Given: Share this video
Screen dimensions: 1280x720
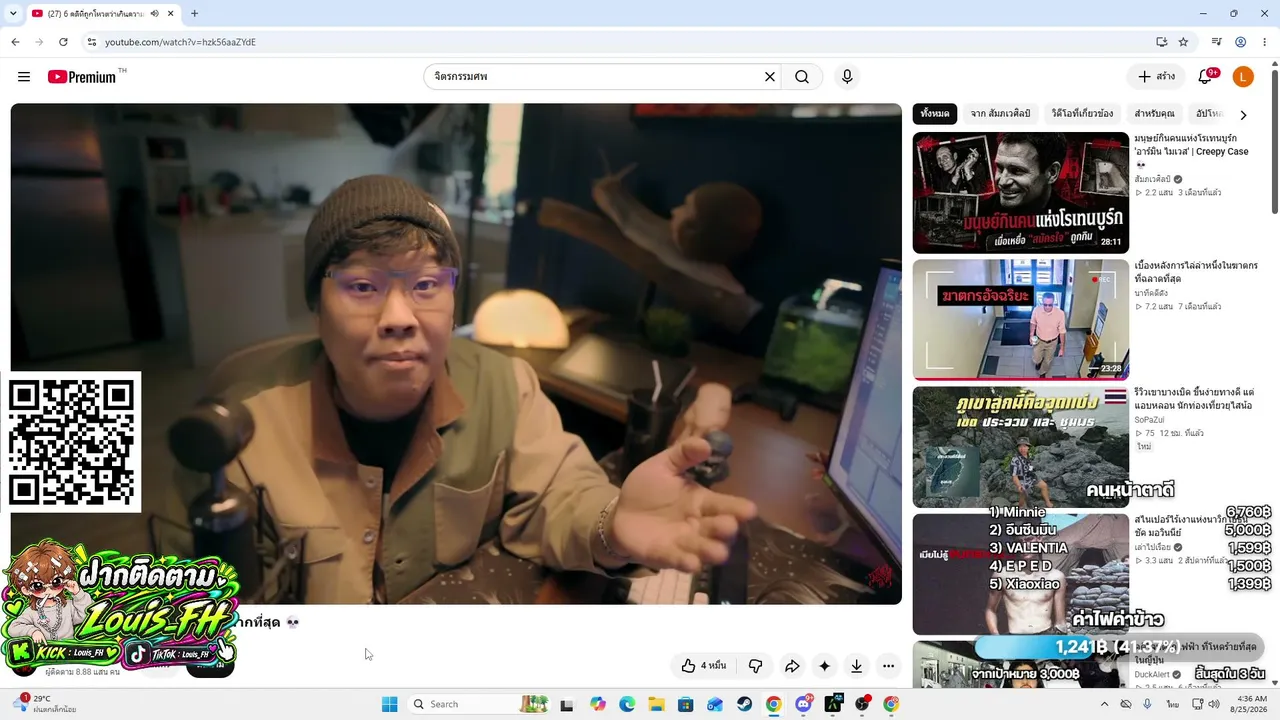Looking at the screenshot, I should click(792, 666).
